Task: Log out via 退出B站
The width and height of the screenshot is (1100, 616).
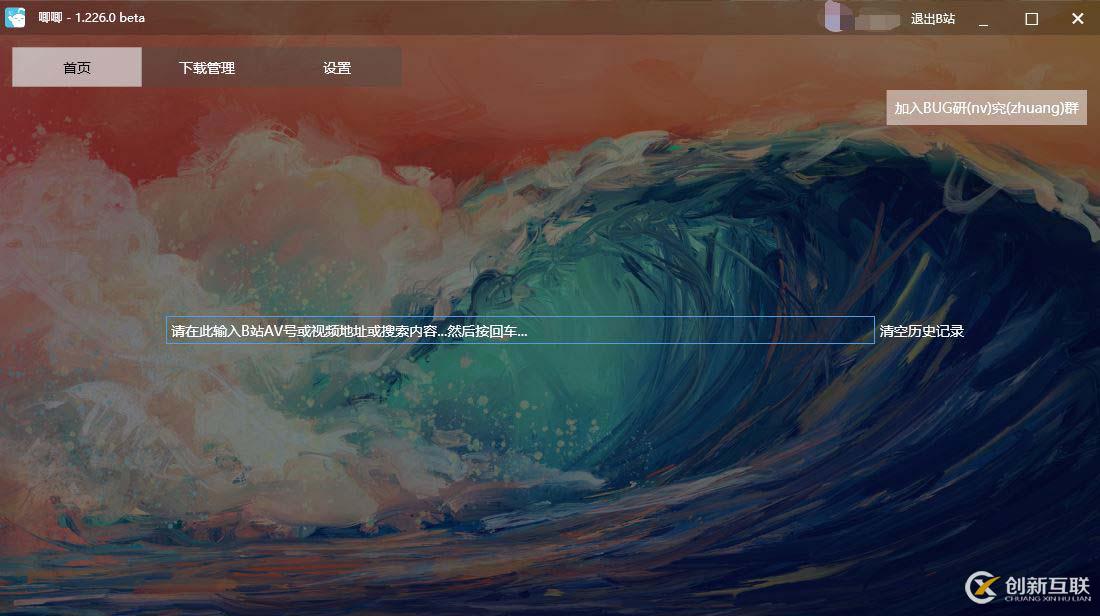Action: pyautogui.click(x=932, y=19)
